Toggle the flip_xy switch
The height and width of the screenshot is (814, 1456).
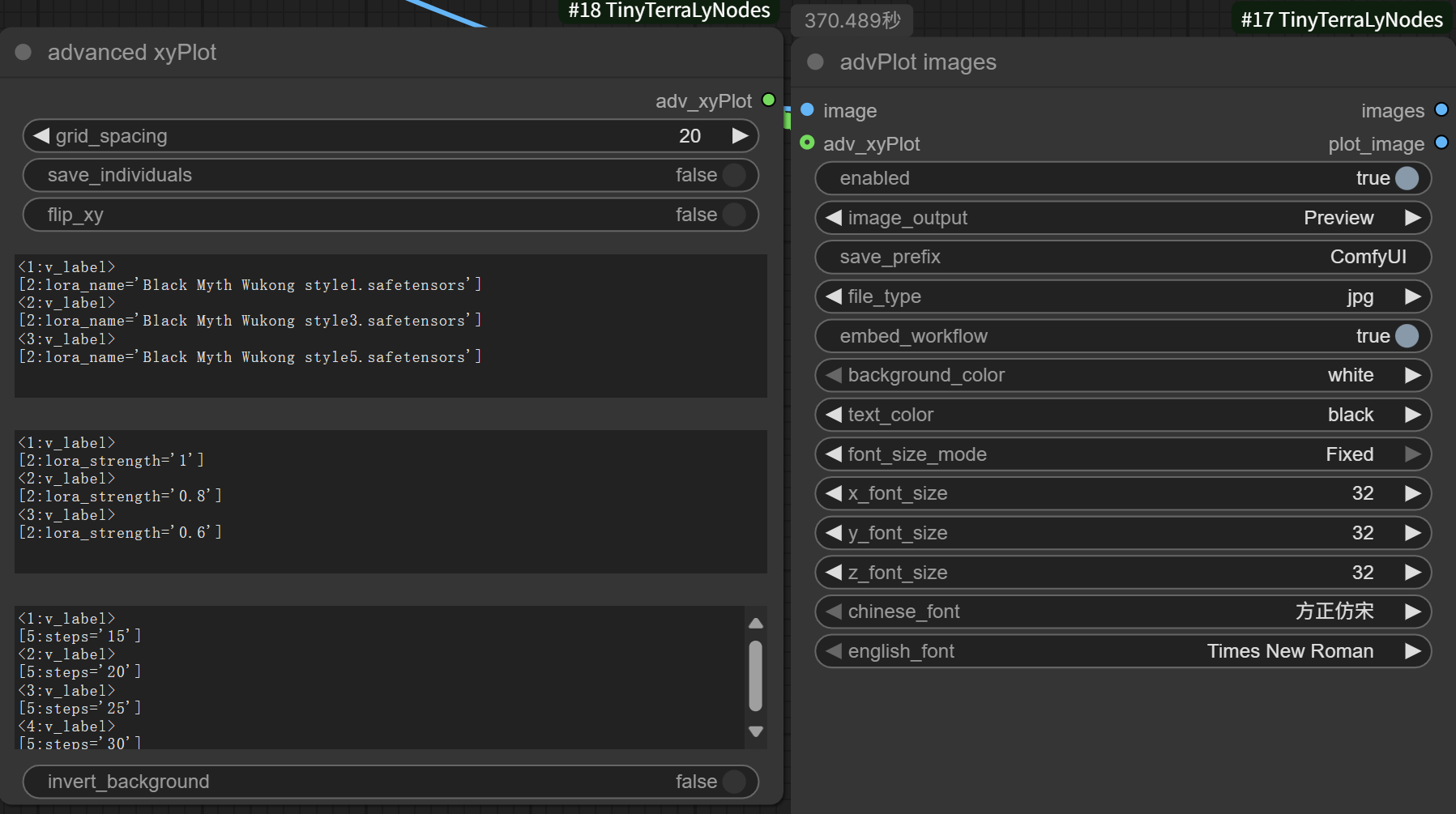point(734,215)
